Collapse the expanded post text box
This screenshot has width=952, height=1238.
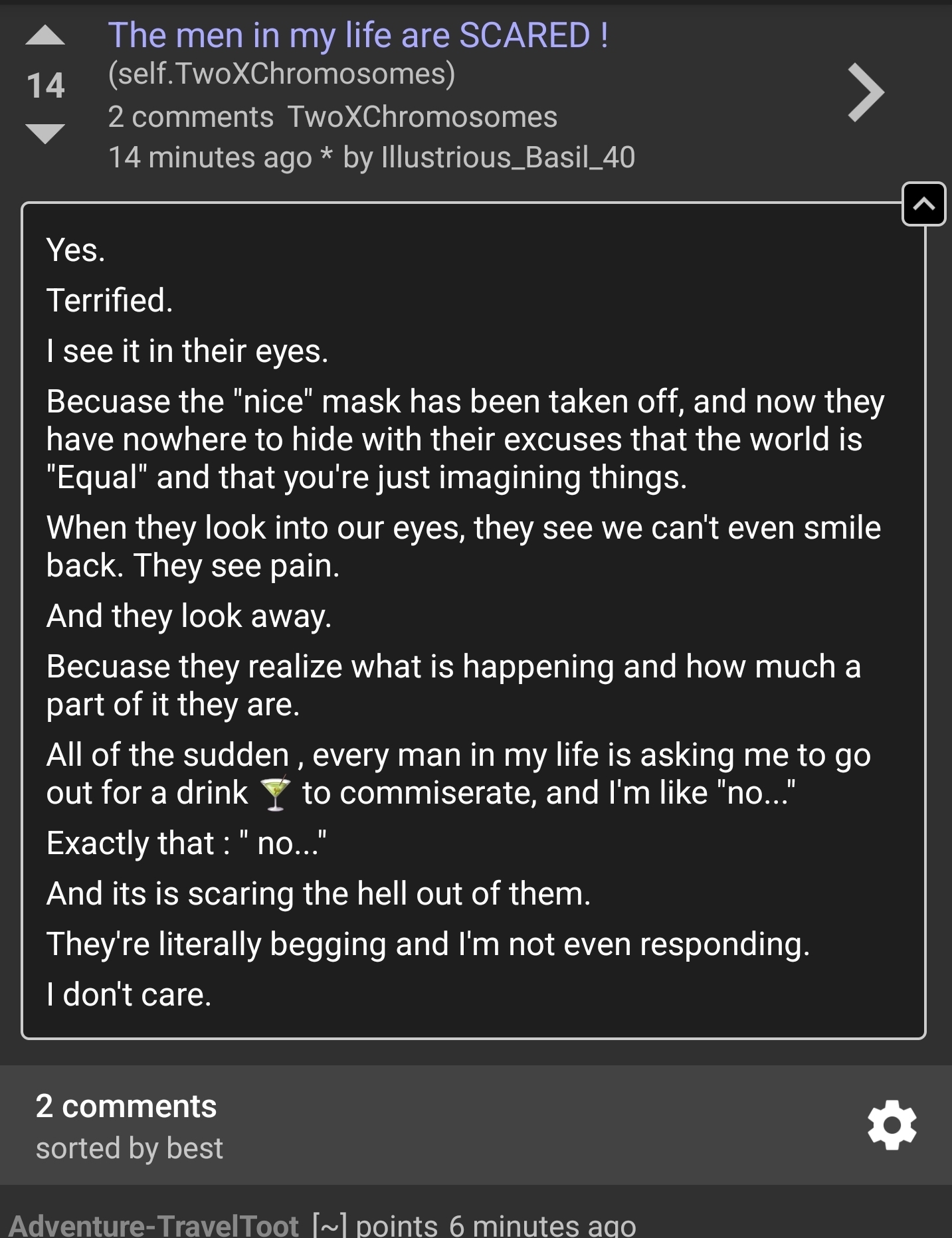click(x=923, y=204)
